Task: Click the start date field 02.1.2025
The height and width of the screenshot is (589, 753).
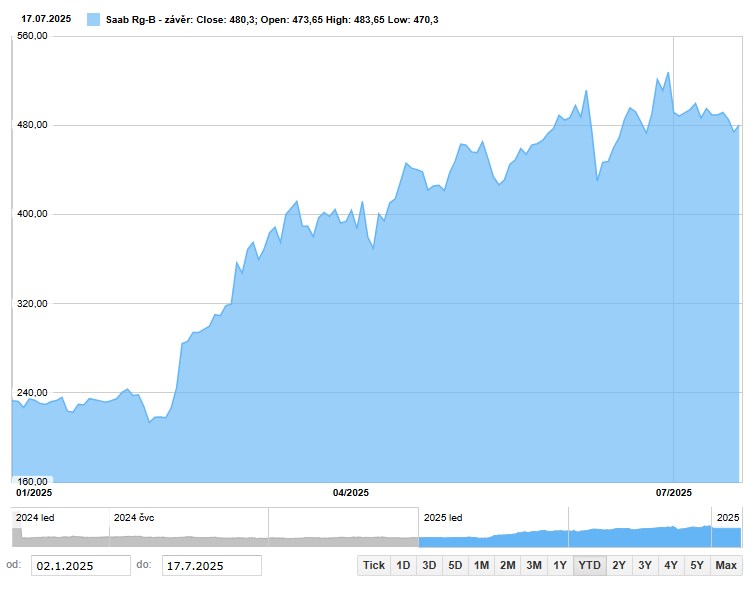Action: point(80,566)
